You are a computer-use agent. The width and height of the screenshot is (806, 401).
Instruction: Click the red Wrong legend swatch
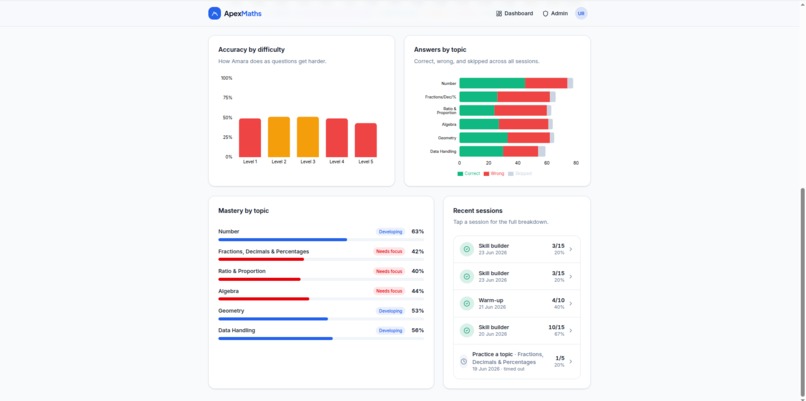(486, 174)
